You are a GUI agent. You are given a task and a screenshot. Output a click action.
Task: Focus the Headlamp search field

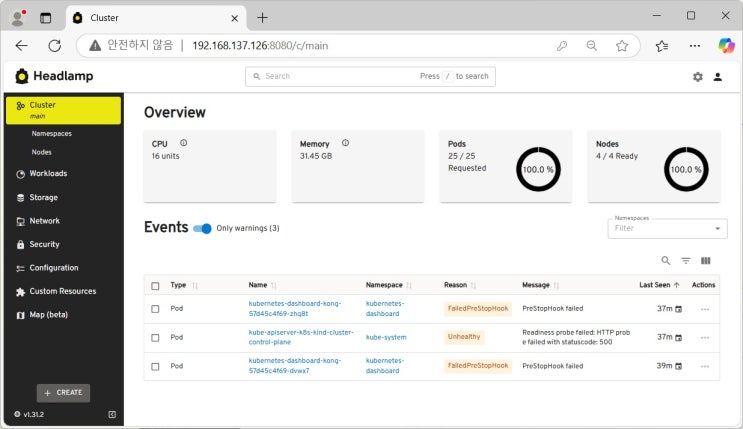[370, 76]
